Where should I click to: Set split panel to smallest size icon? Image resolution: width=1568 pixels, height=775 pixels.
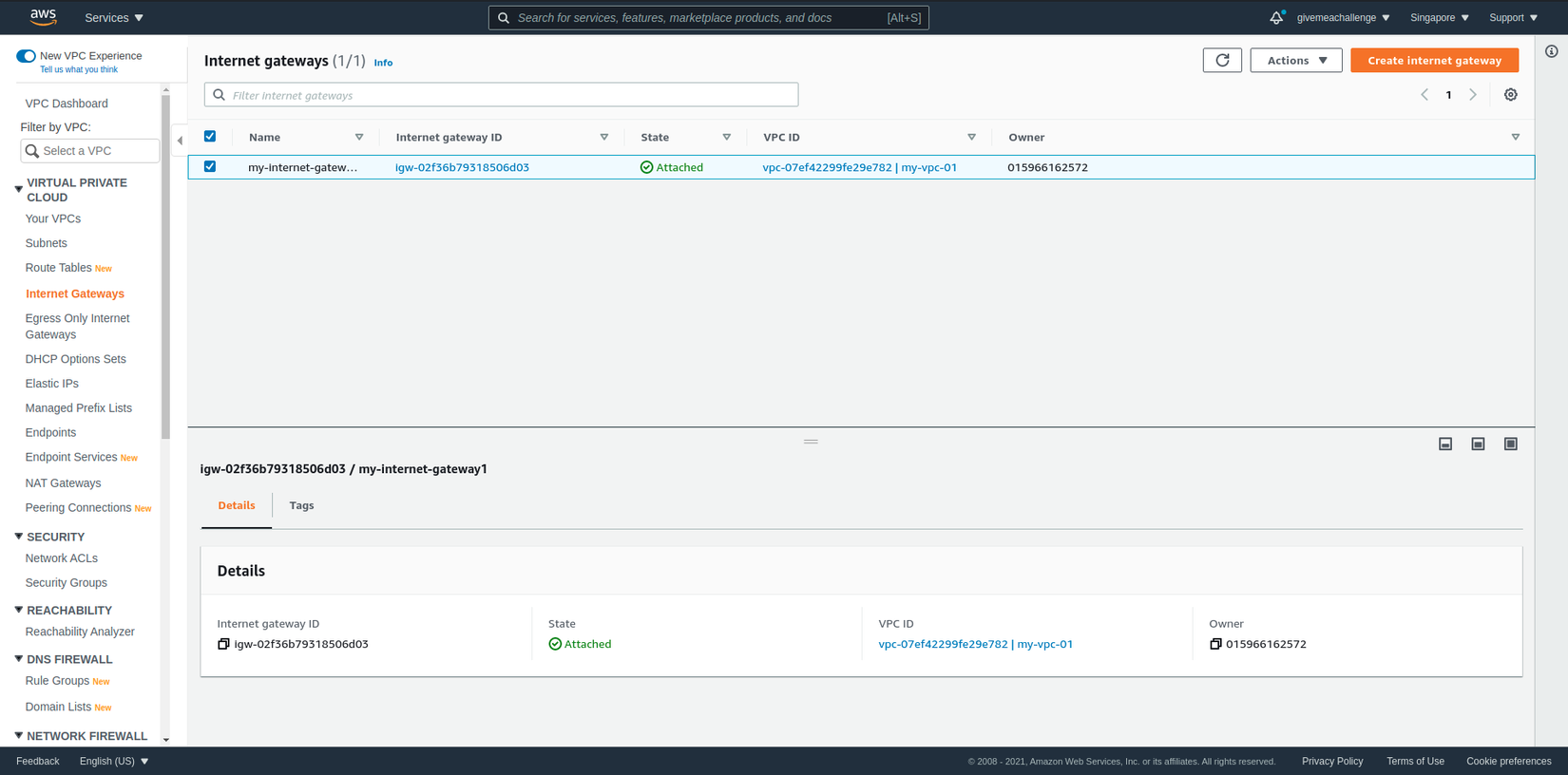(1445, 444)
